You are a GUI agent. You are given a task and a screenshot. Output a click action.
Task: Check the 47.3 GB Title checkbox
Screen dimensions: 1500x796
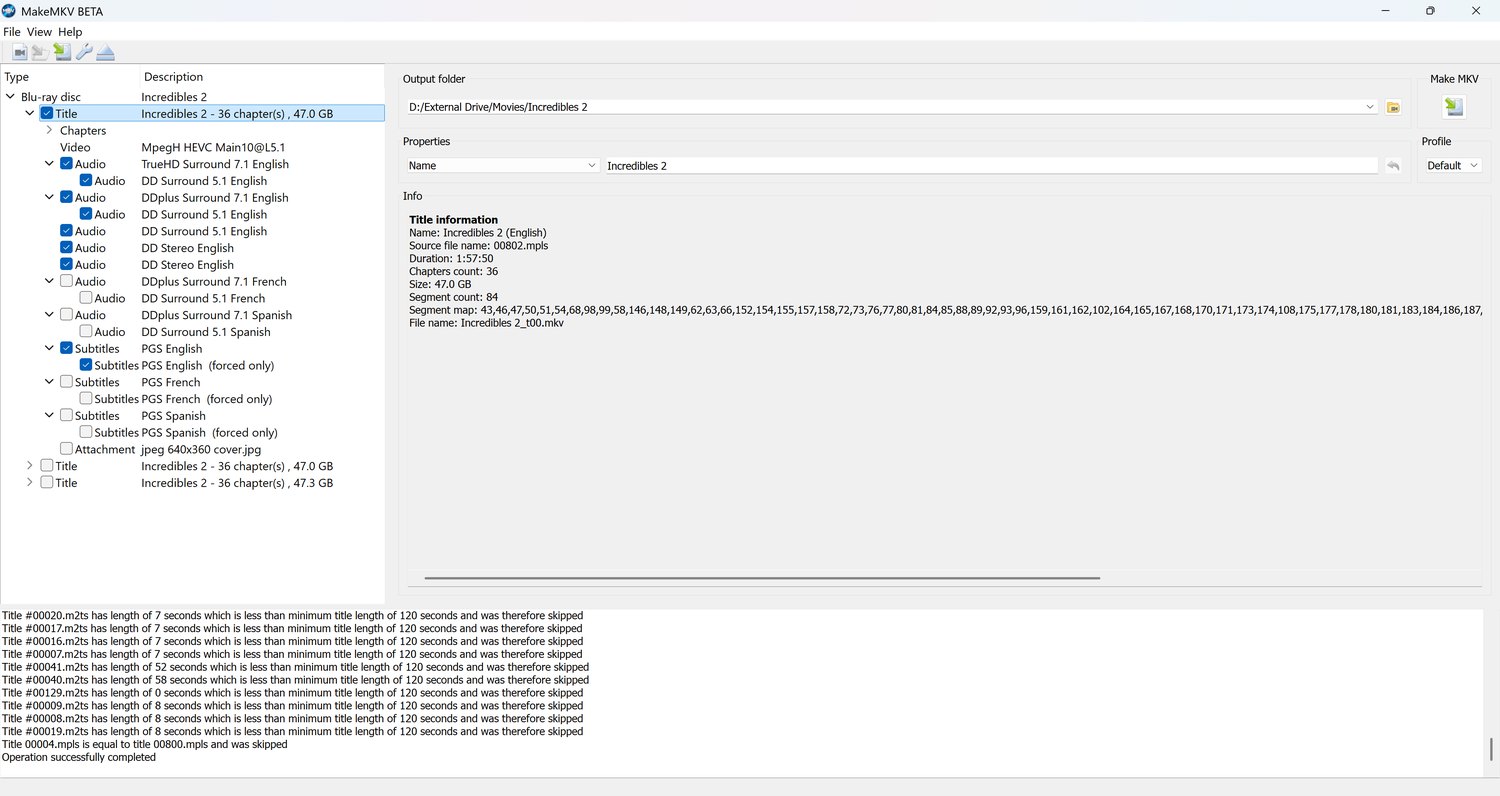(x=47, y=483)
